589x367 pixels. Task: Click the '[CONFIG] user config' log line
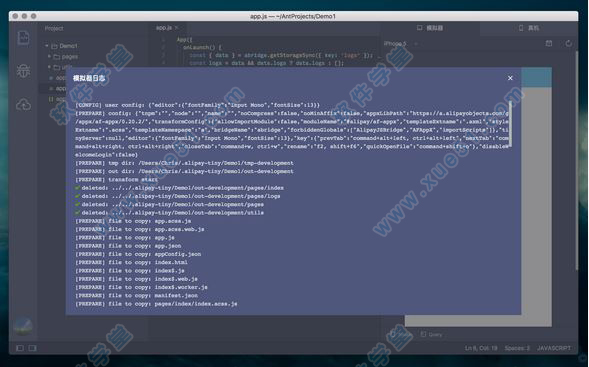point(198,105)
